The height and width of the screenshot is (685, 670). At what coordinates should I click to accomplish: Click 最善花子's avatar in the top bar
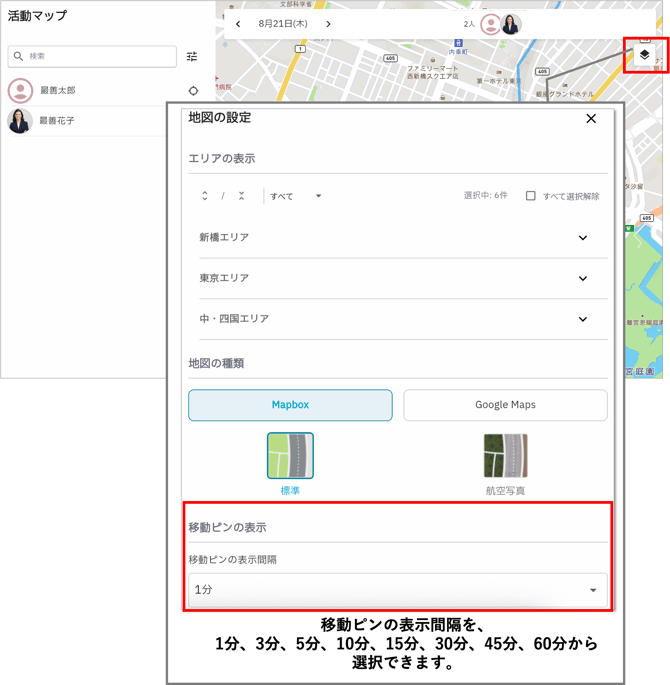pyautogui.click(x=511, y=25)
